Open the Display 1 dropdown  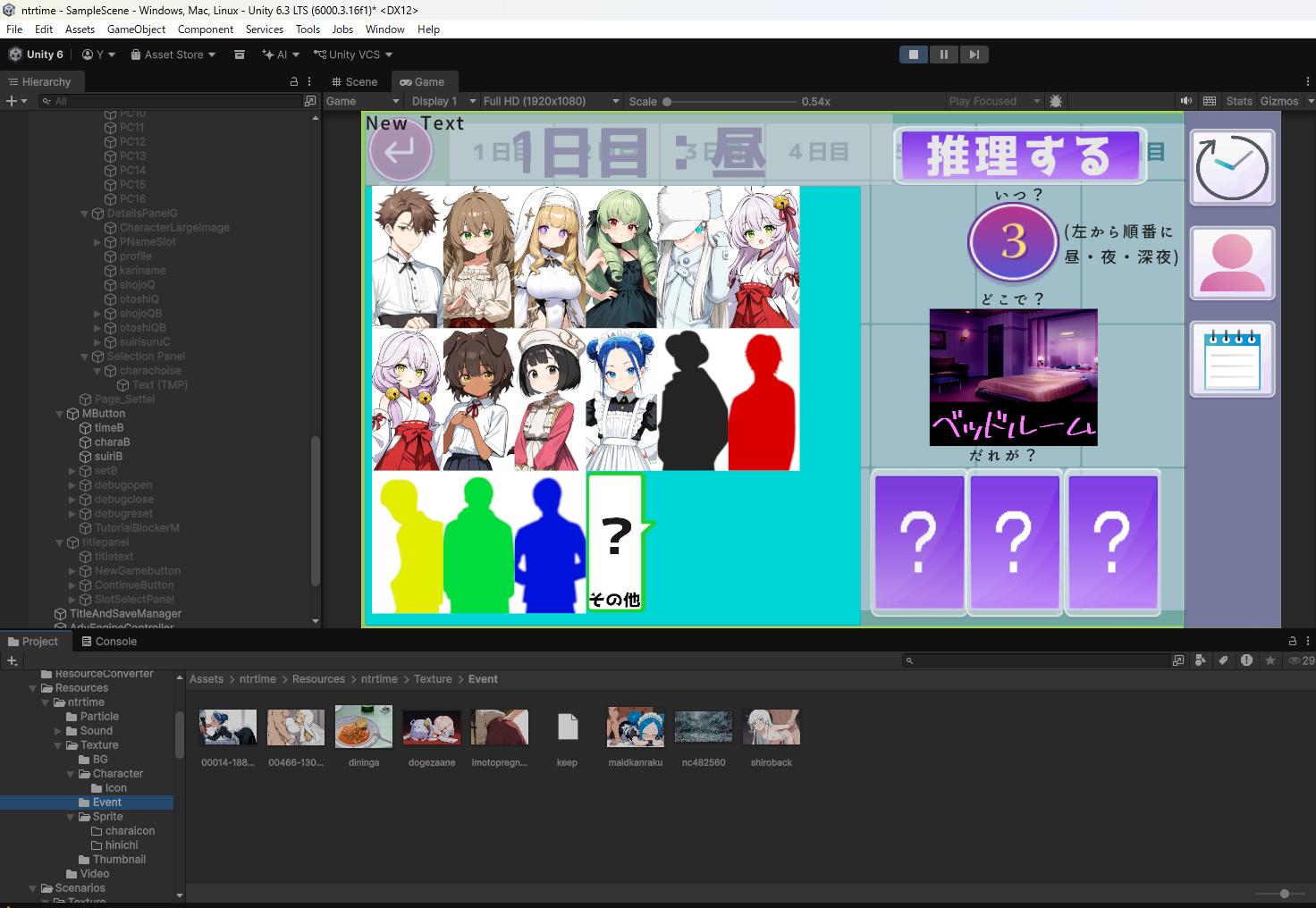[x=443, y=101]
